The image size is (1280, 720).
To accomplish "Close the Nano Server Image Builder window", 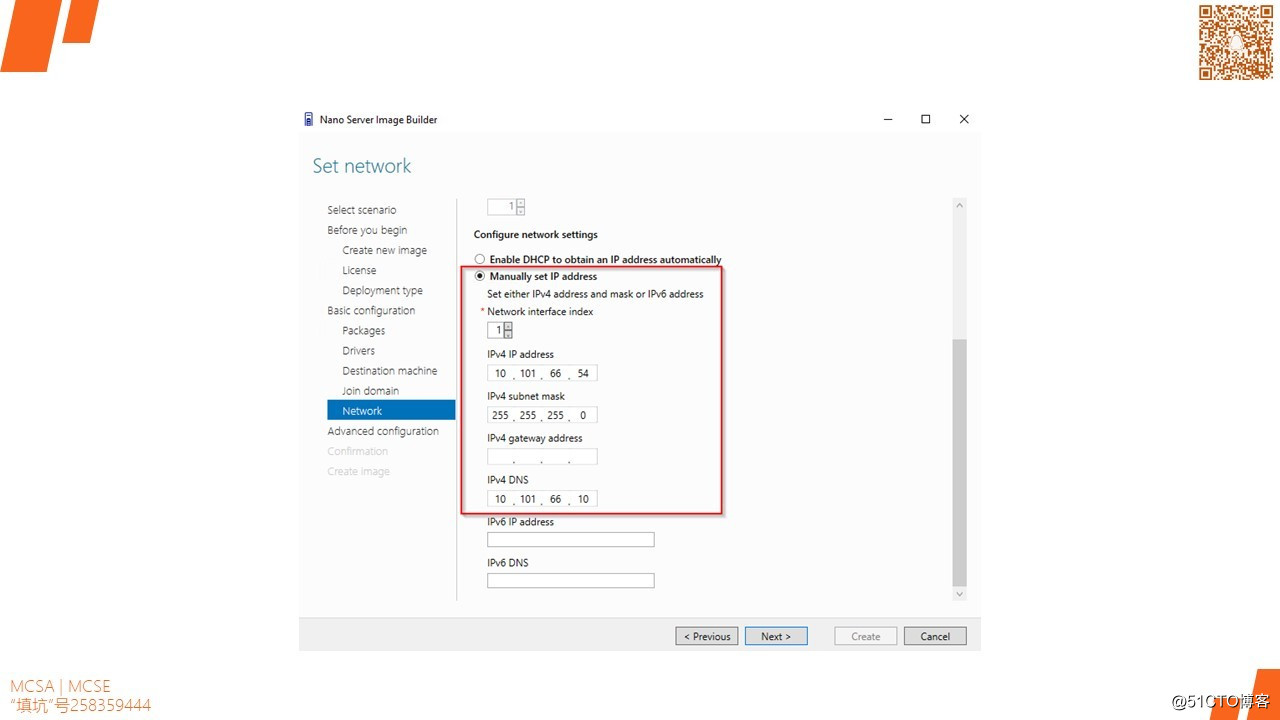I will (x=964, y=119).
